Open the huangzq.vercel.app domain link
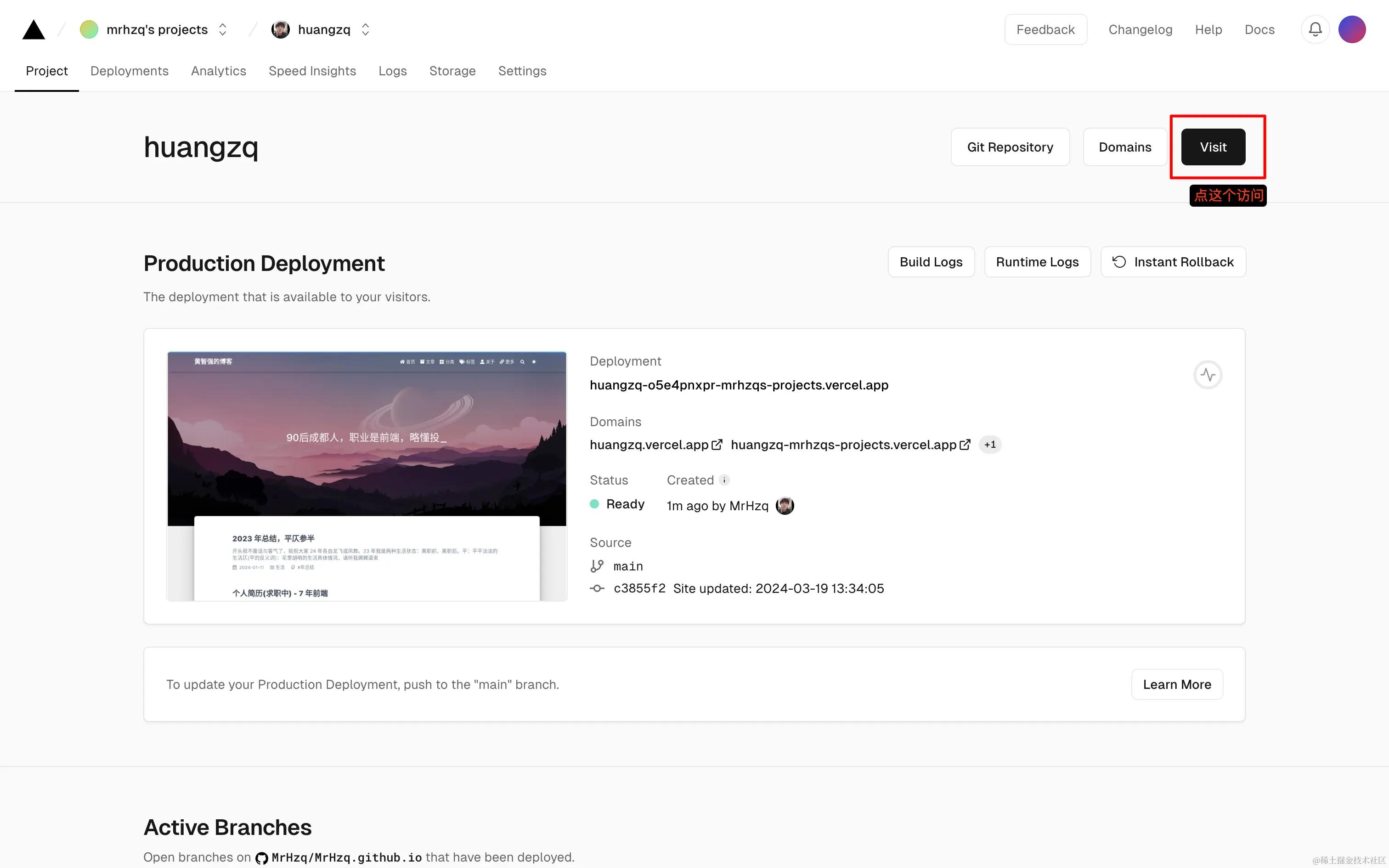This screenshot has height=868, width=1389. click(x=649, y=445)
